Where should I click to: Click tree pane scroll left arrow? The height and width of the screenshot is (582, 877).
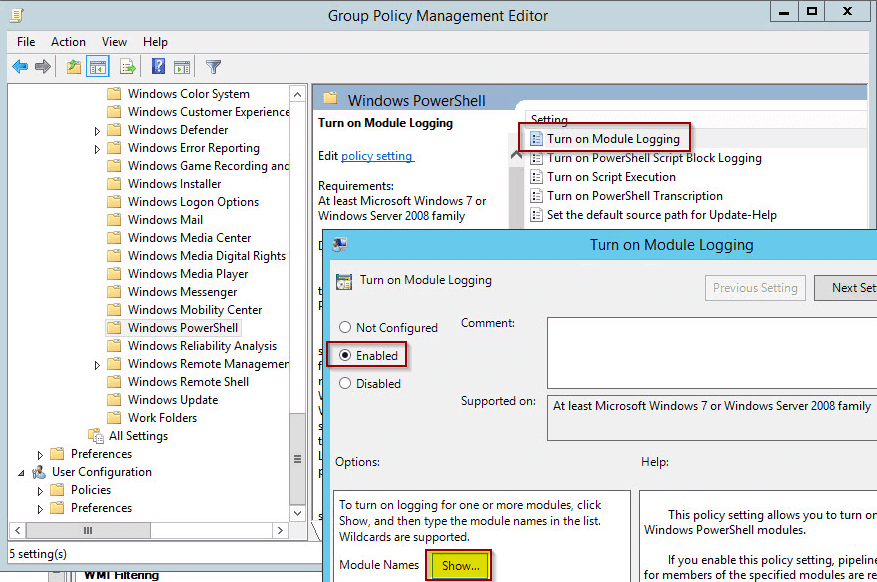(x=18, y=530)
